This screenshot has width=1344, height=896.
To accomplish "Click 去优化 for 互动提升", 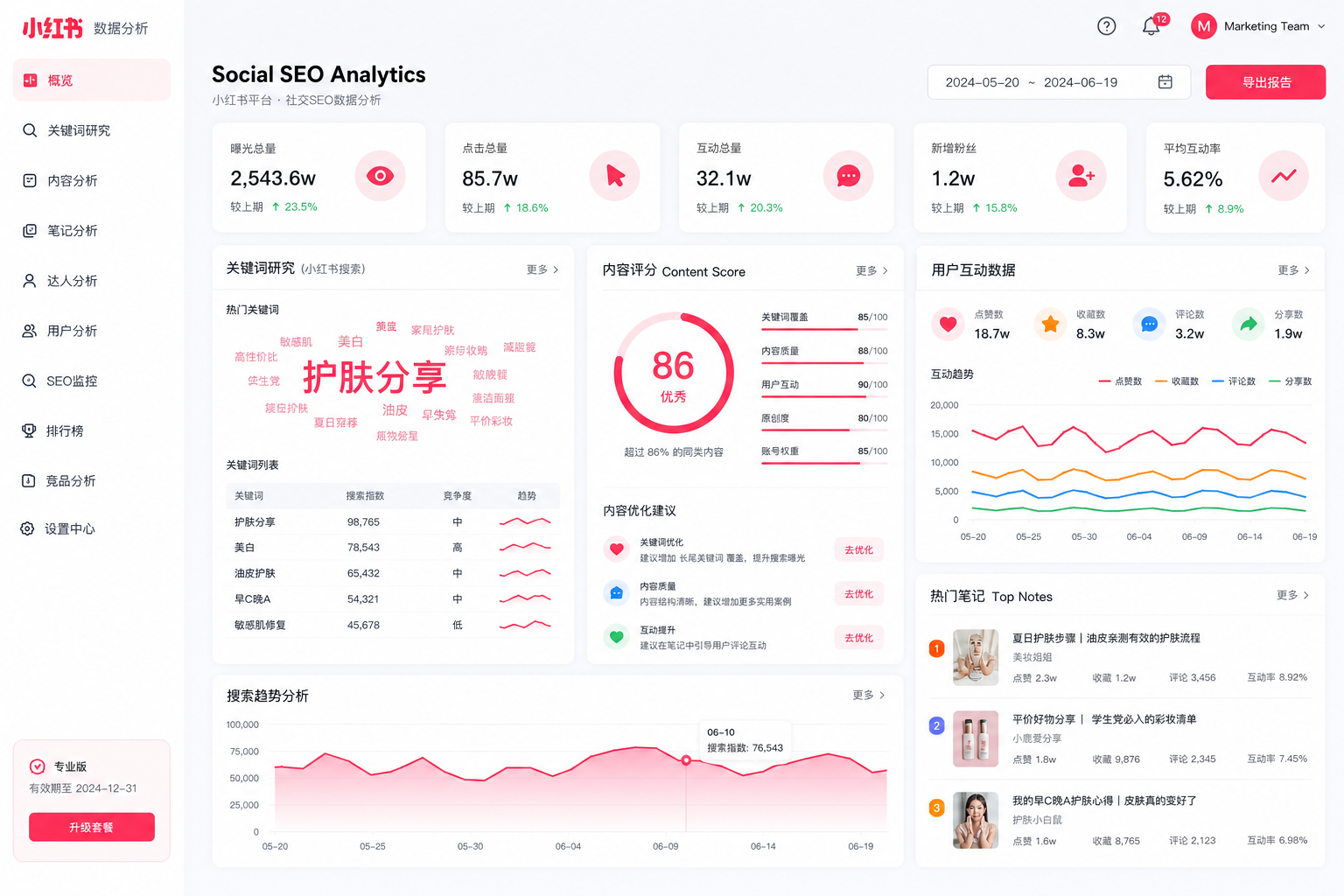I will click(x=858, y=637).
